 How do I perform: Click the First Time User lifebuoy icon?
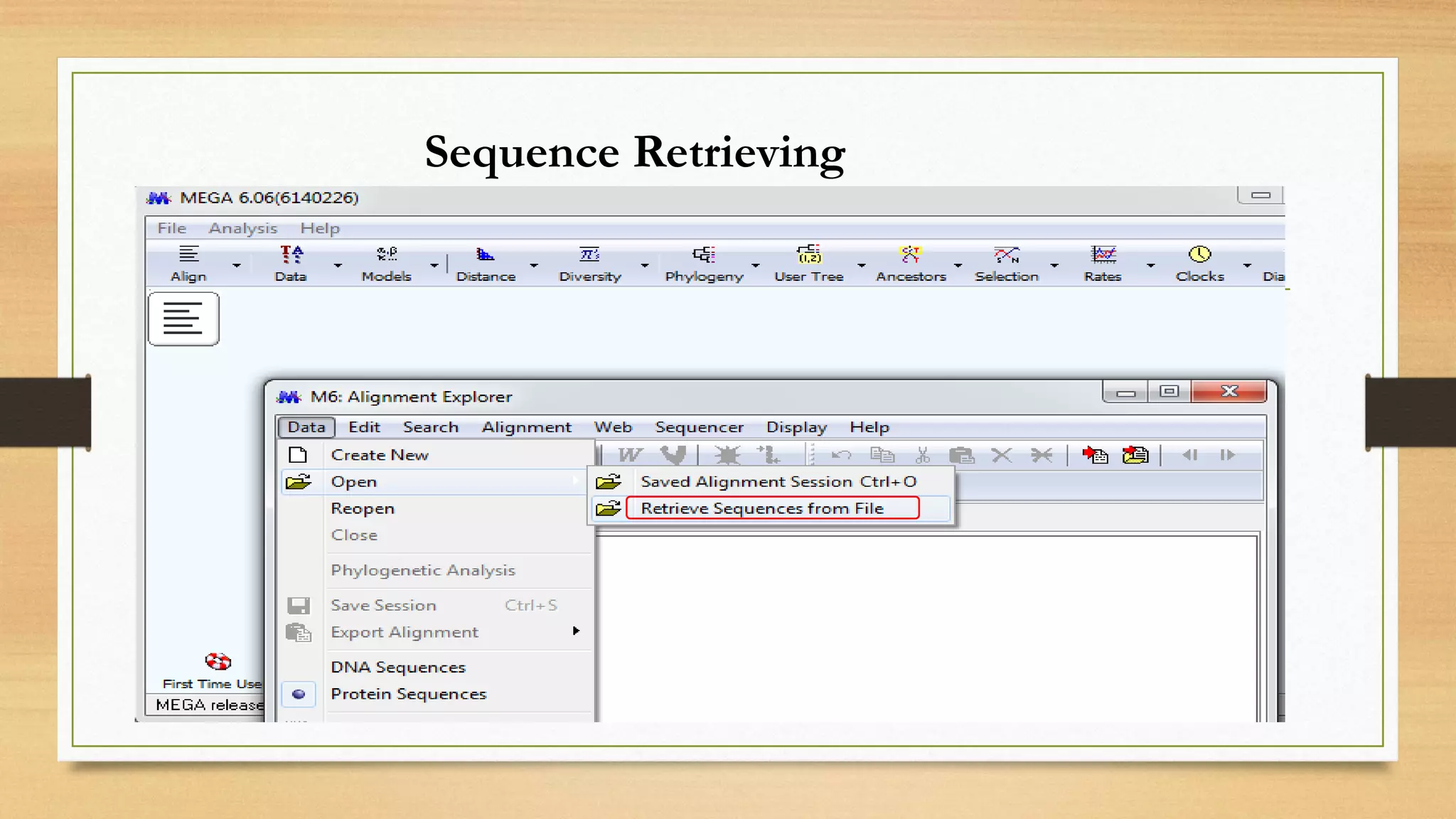coord(218,662)
